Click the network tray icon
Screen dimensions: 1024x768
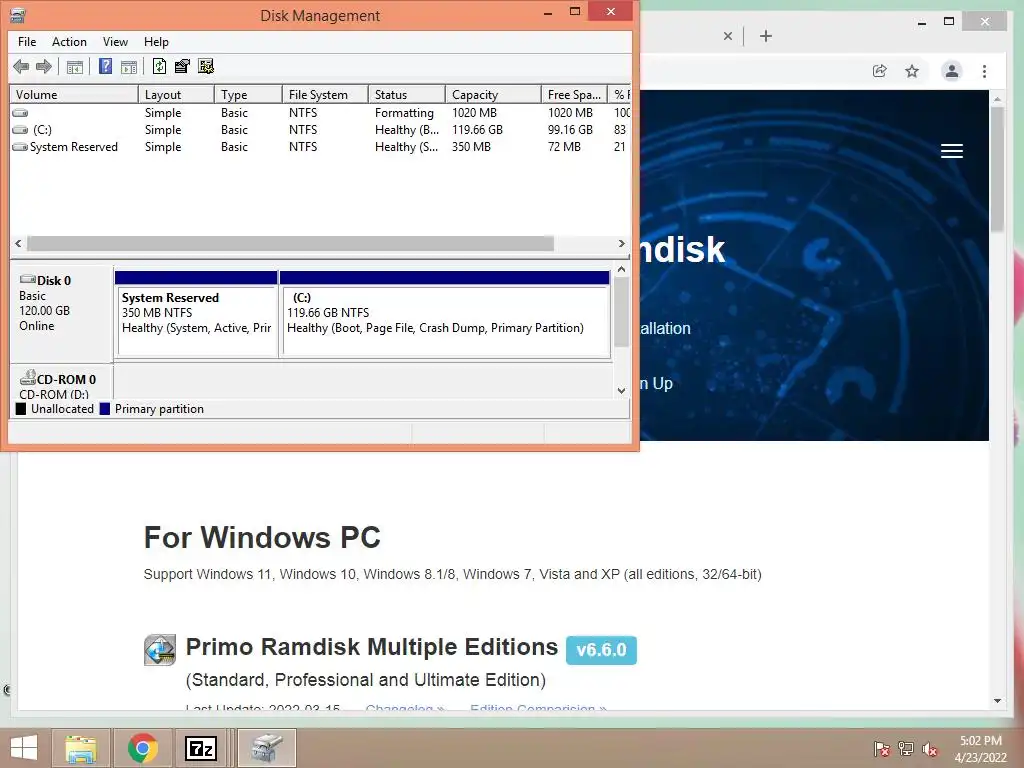tap(906, 748)
